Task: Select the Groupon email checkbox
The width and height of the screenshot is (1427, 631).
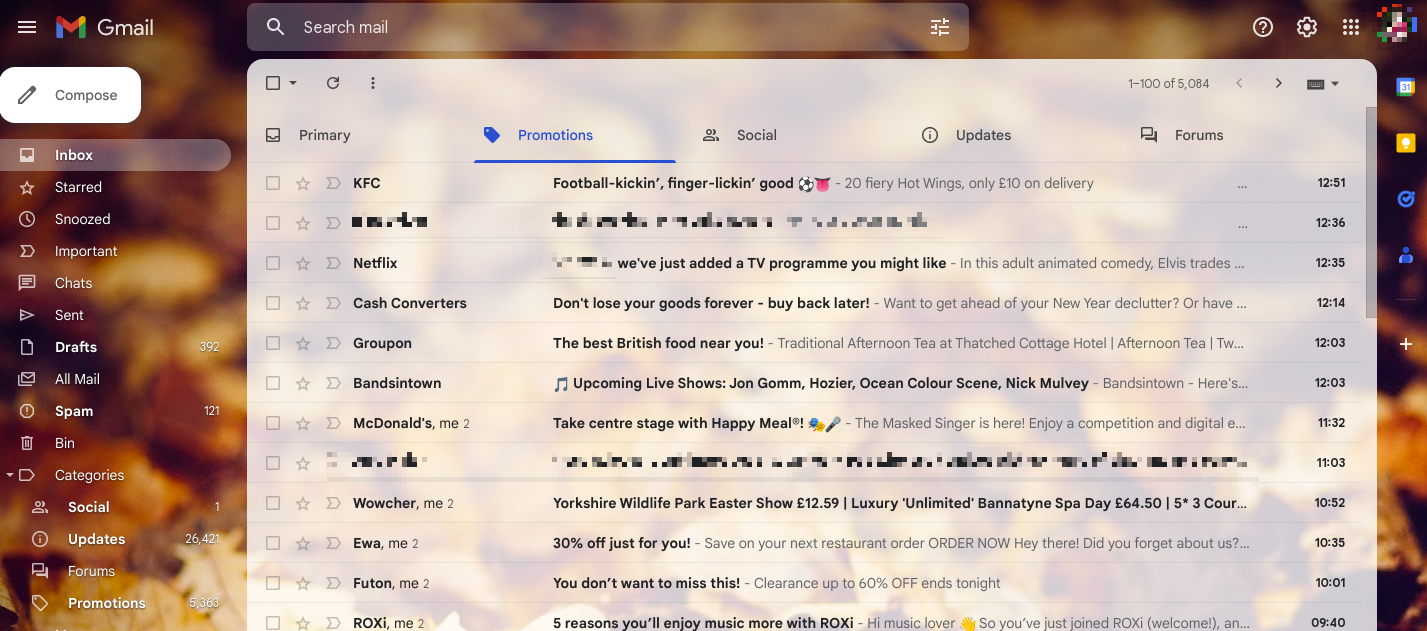Action: [x=273, y=343]
